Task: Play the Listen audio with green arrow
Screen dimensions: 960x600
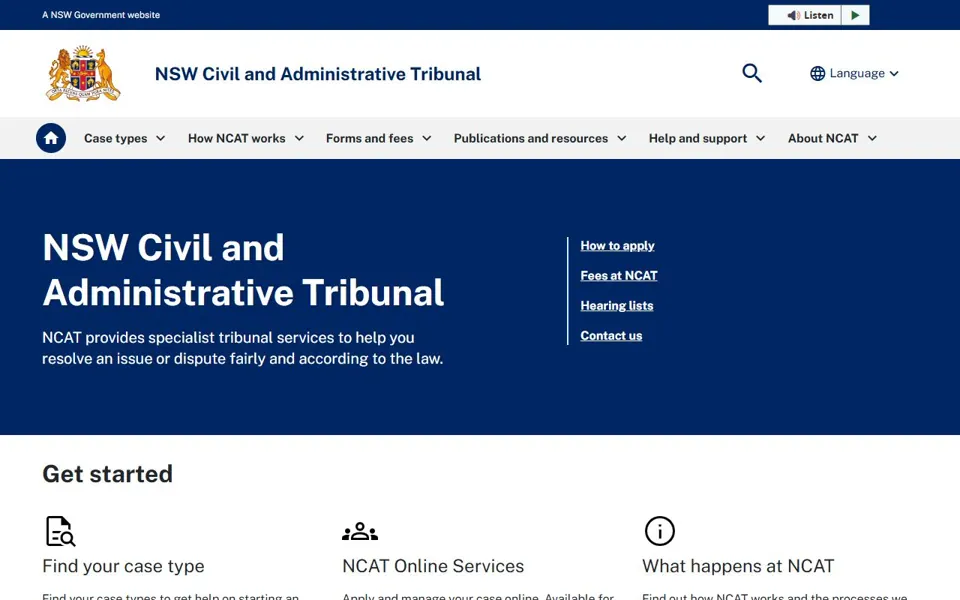Action: [x=855, y=15]
